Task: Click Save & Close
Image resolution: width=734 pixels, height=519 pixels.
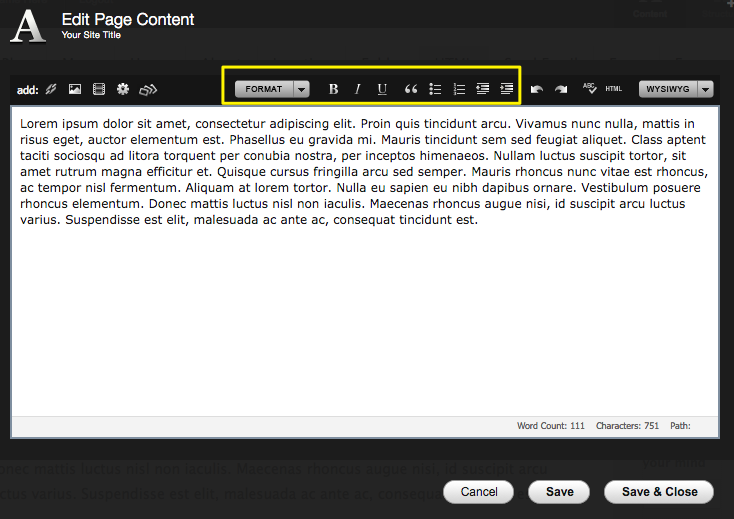Action: pos(658,492)
